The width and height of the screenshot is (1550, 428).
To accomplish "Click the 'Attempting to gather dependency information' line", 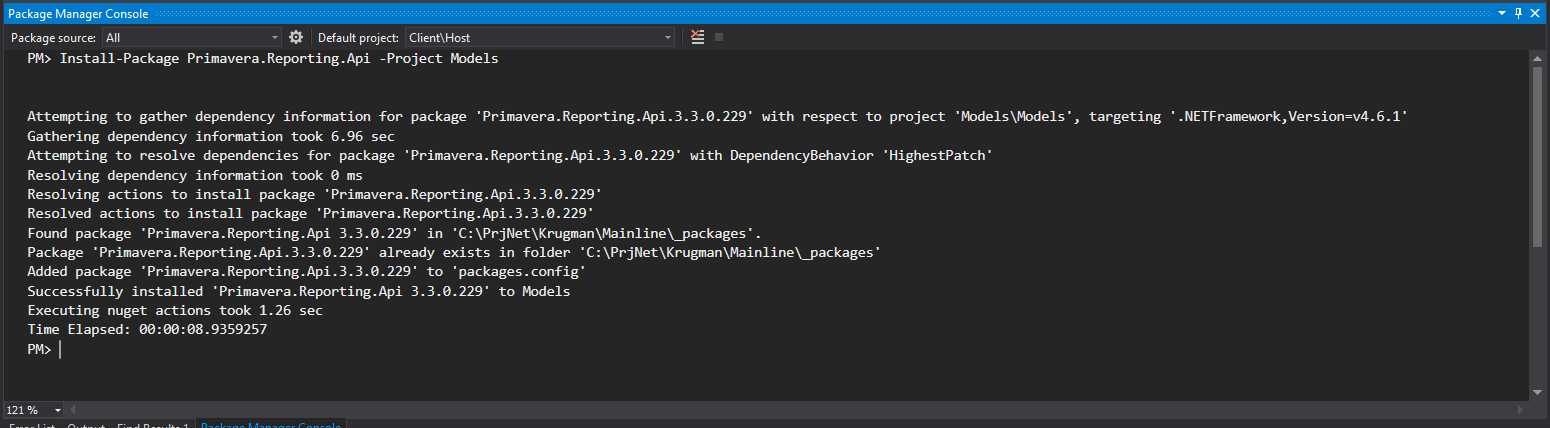I will pos(717,116).
